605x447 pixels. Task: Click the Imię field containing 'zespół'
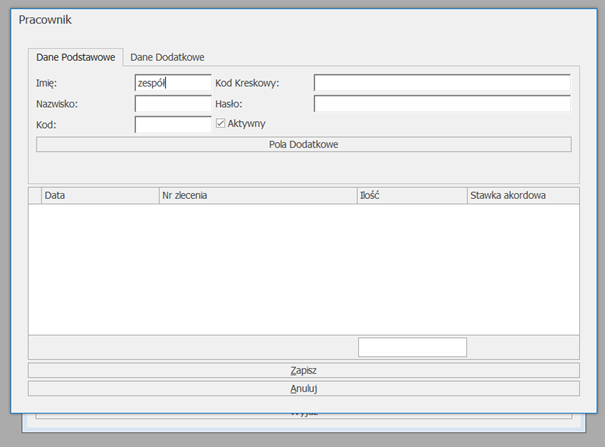point(172,83)
